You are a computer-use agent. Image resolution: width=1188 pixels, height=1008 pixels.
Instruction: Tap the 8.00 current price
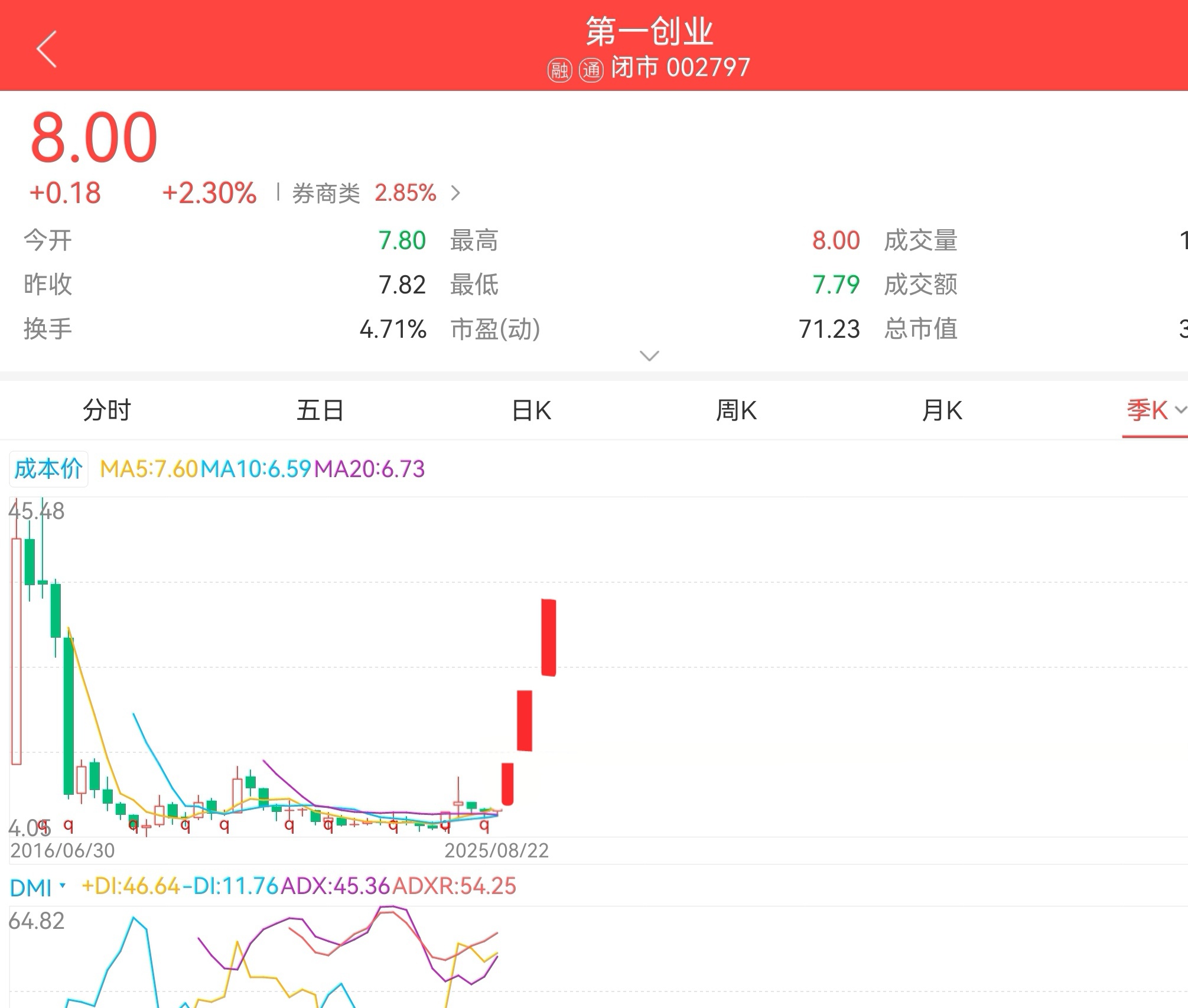[x=94, y=138]
